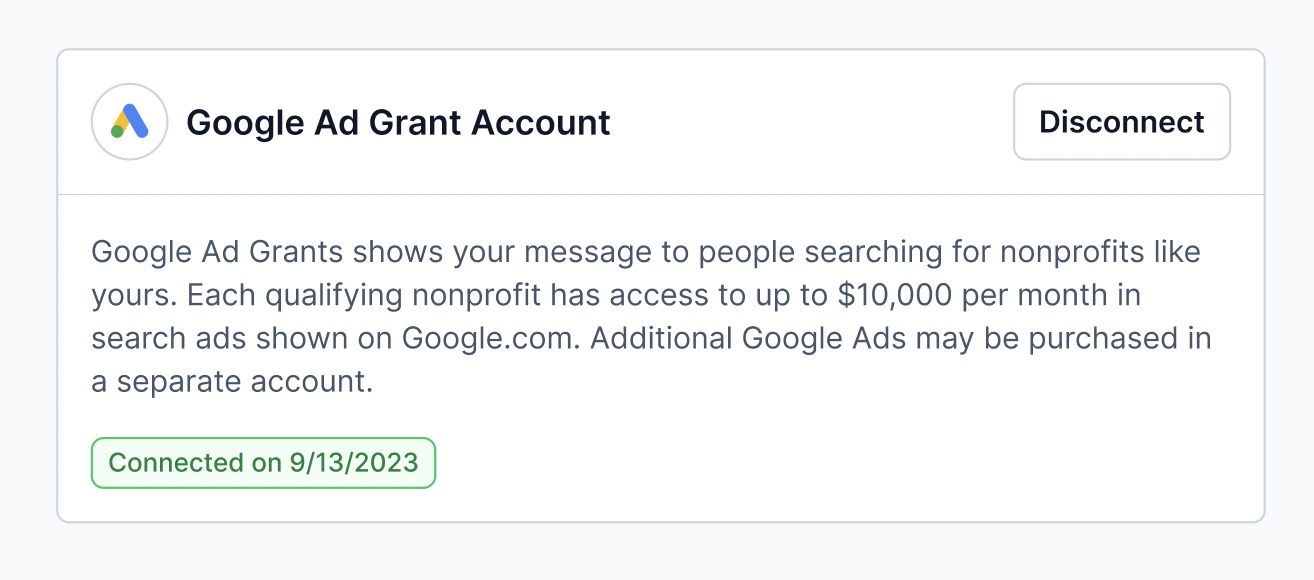Click the circular border around Ads logo
1314x580 pixels.
(129, 122)
